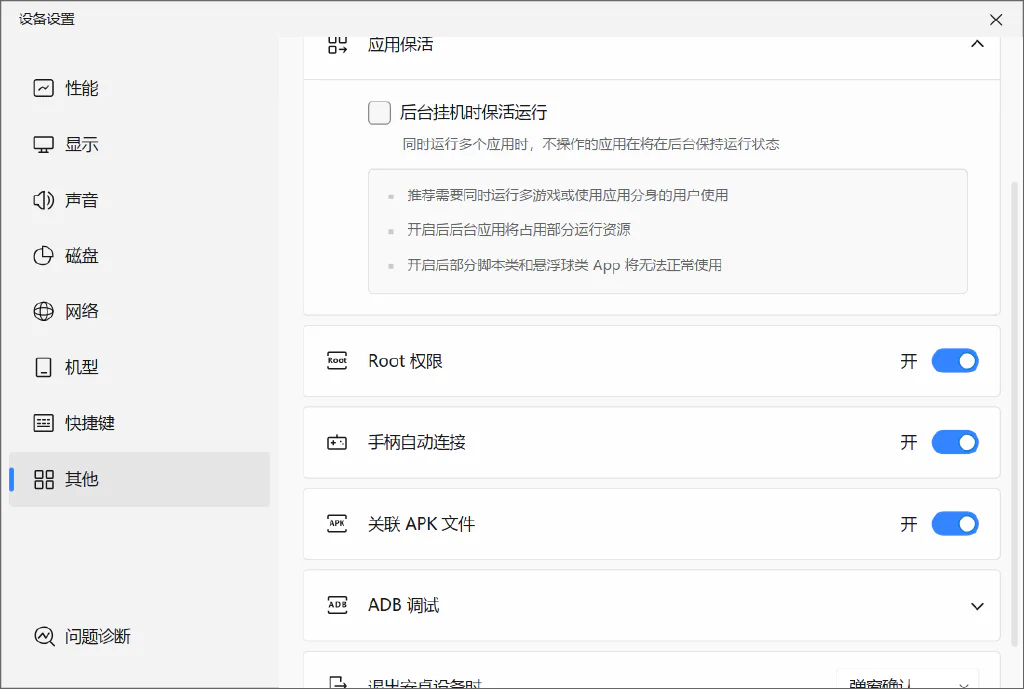The height and width of the screenshot is (689, 1024).
Task: Open the 声音 settings tab
Action: point(139,200)
